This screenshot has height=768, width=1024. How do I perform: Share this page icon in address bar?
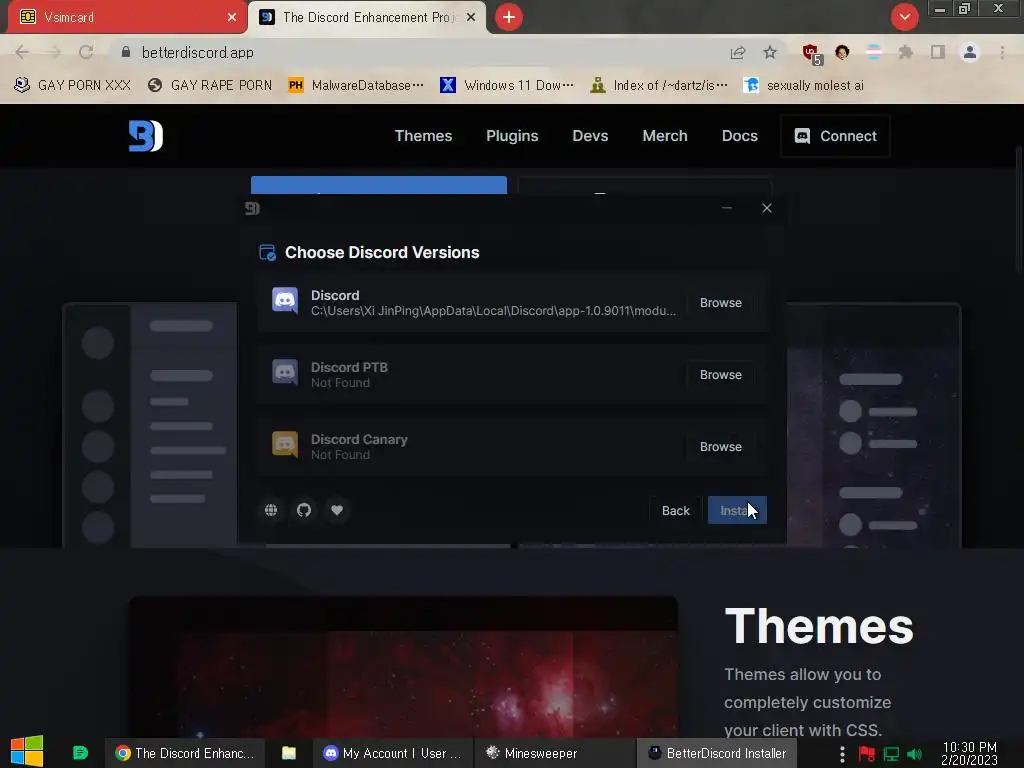(x=738, y=52)
